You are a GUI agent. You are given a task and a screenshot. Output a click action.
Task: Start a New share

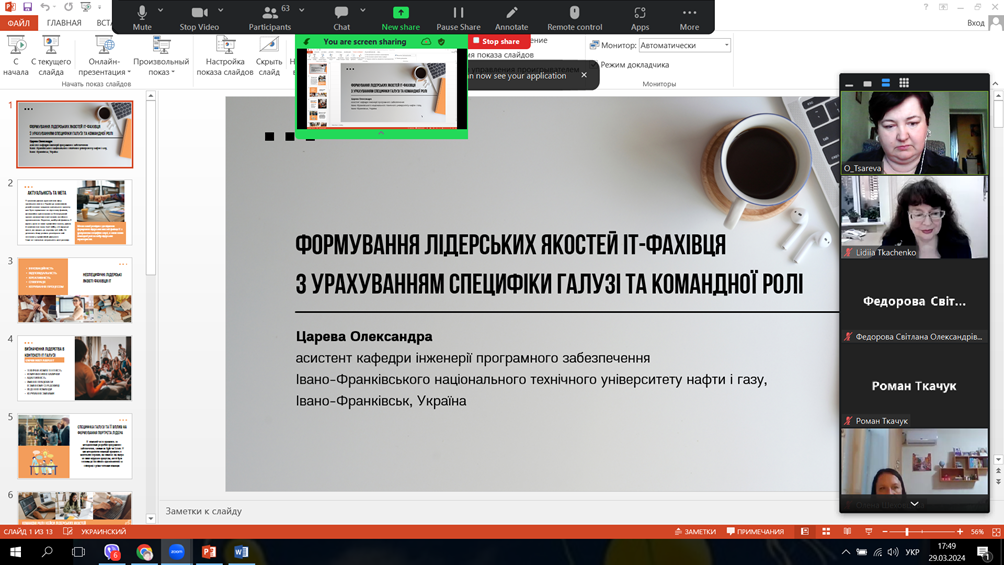pos(400,16)
